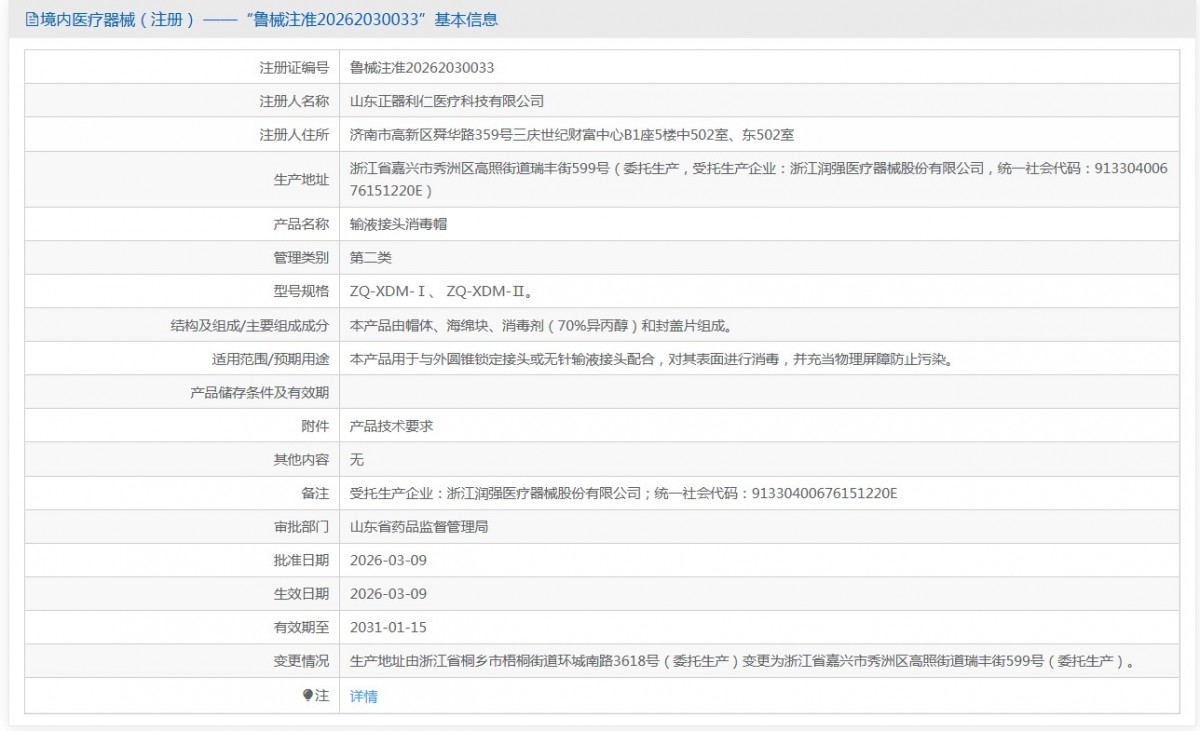This screenshot has width=1200, height=731.
Task: Select model spec ZQ-XDM-Ⅰ、ZQ-XDM-Ⅱ
Action: (441, 292)
